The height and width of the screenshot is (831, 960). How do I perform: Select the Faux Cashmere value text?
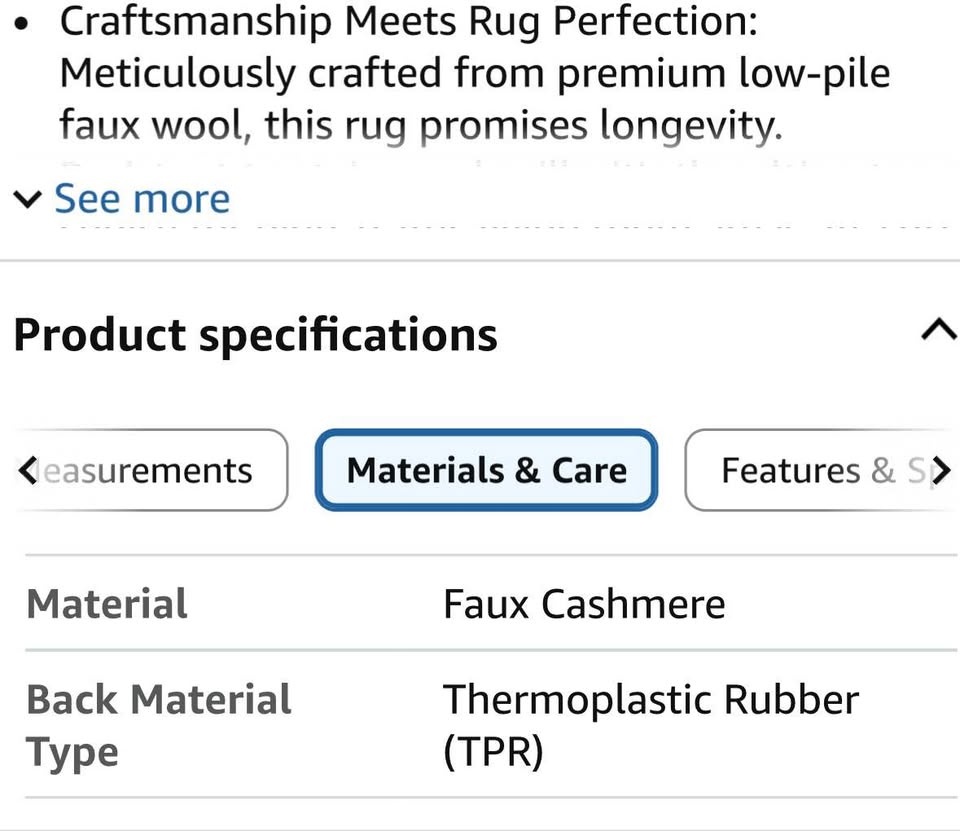pos(584,604)
